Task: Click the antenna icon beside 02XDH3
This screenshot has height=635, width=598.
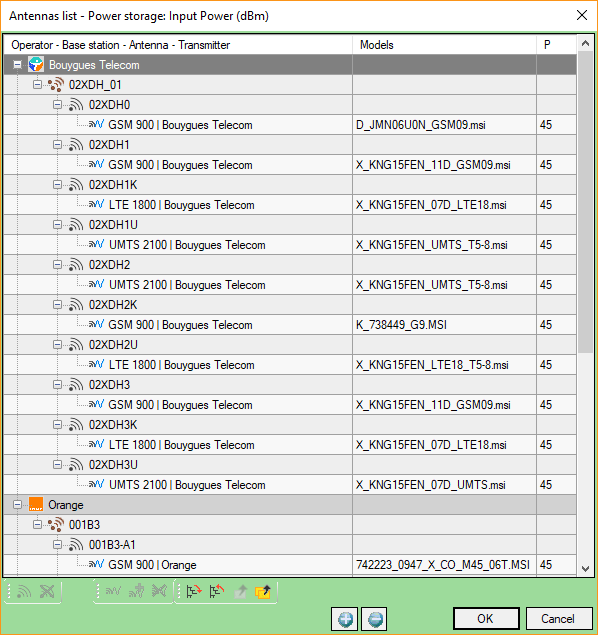Action: (76, 385)
